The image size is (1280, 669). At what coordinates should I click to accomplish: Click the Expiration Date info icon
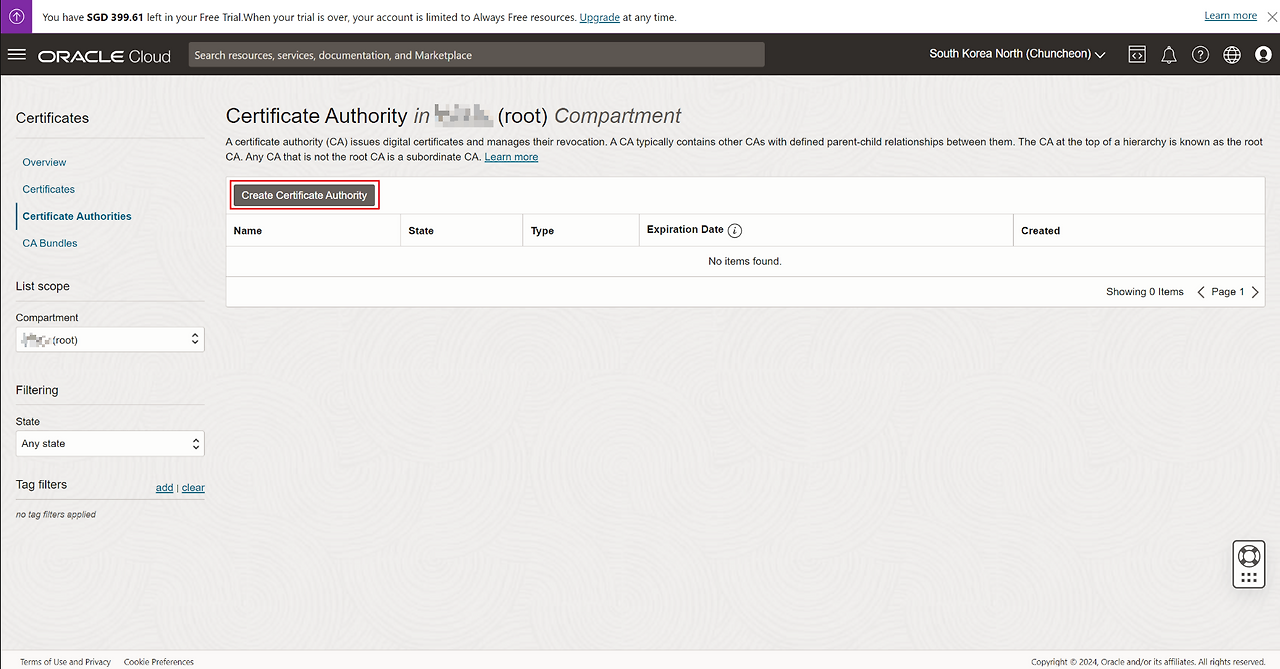pos(735,231)
